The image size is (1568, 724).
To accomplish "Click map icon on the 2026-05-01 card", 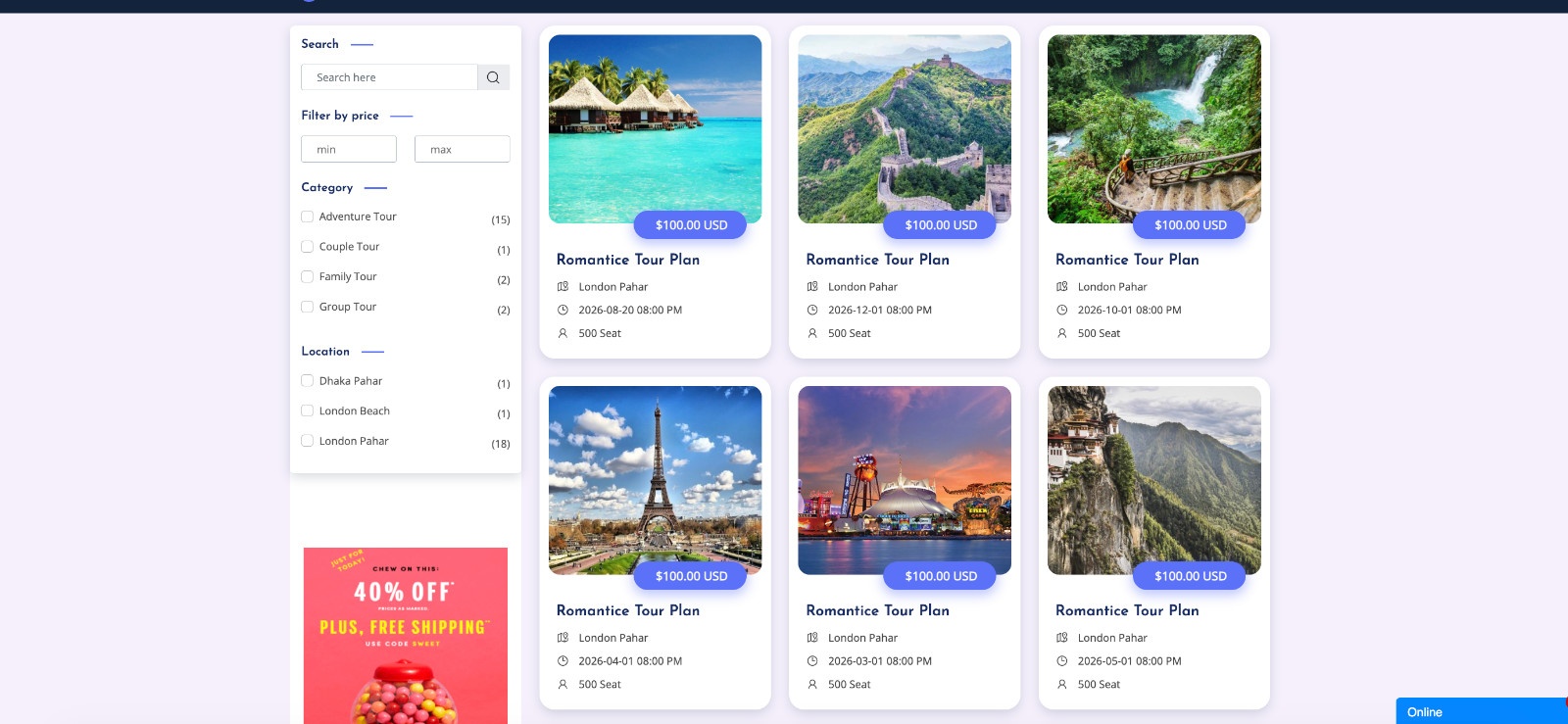I will [x=1062, y=637].
